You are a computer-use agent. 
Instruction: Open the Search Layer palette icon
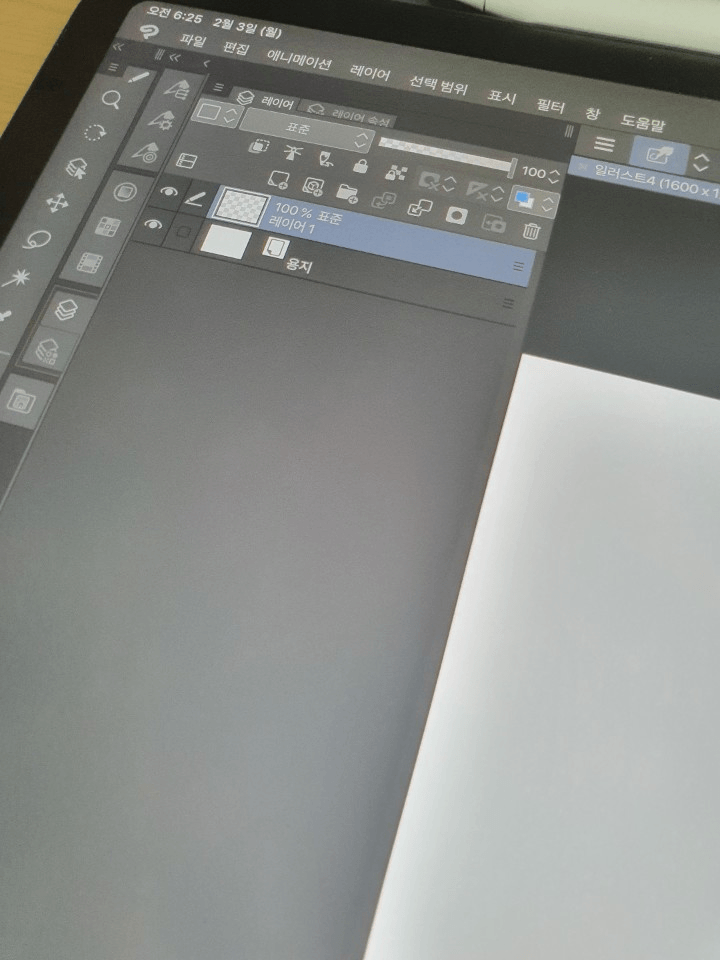coord(47,351)
